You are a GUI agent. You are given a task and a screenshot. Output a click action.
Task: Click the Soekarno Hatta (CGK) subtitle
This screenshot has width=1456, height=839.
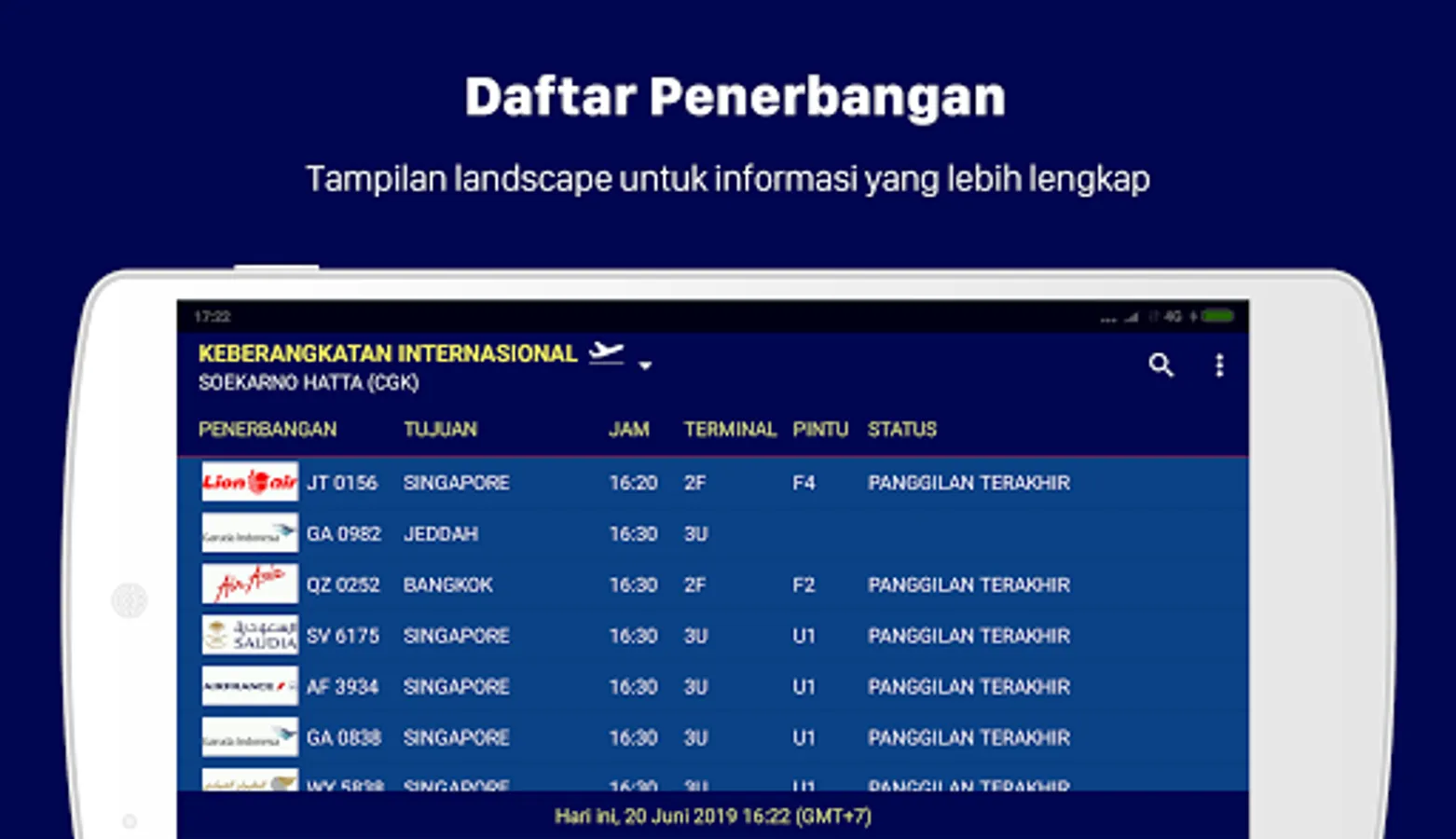click(309, 382)
